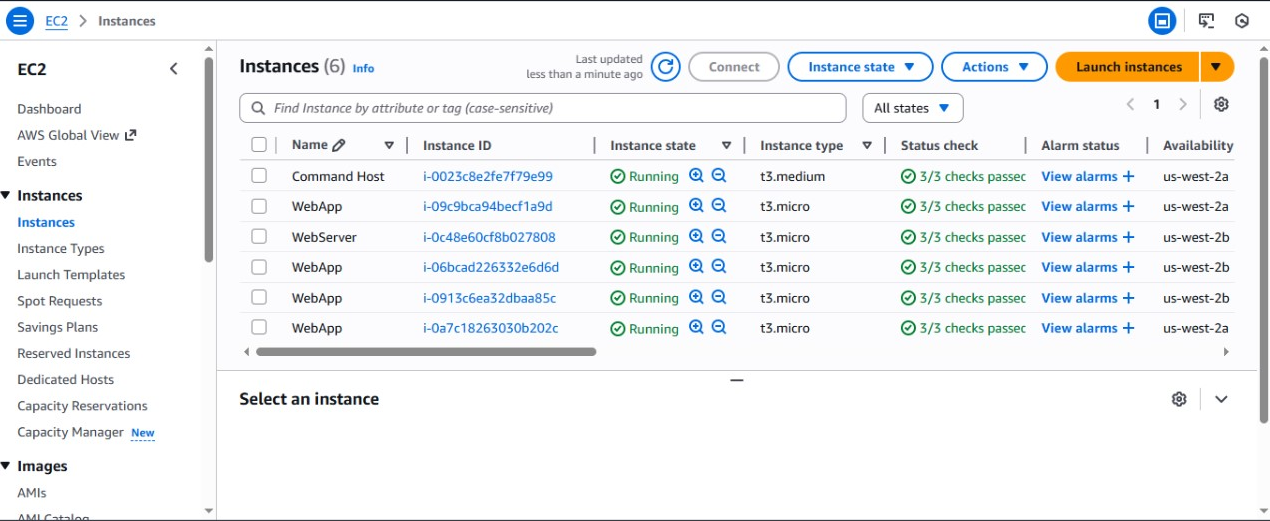Open Savings Plans in sidebar
This screenshot has width=1270, height=521.
click(57, 327)
